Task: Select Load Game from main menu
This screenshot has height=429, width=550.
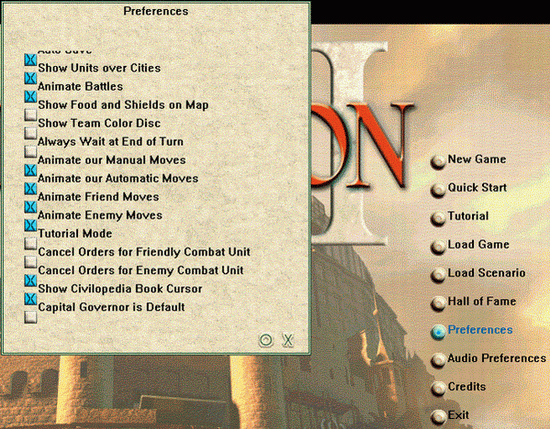Action: [x=478, y=244]
